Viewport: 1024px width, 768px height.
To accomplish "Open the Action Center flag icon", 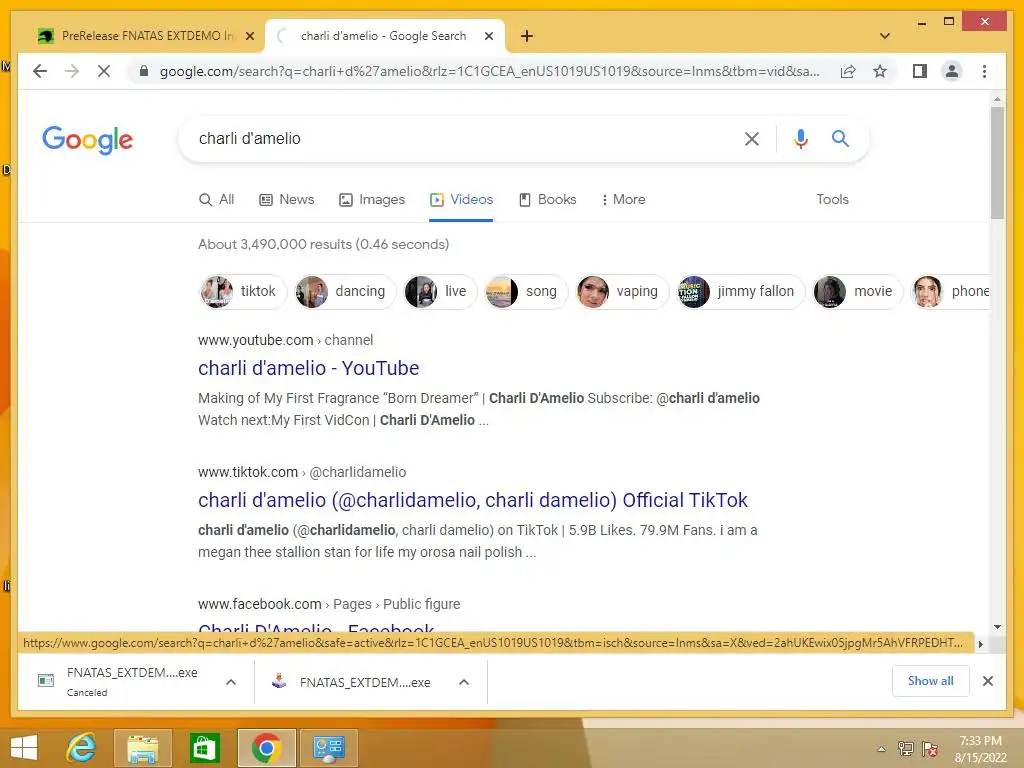I will click(930, 749).
